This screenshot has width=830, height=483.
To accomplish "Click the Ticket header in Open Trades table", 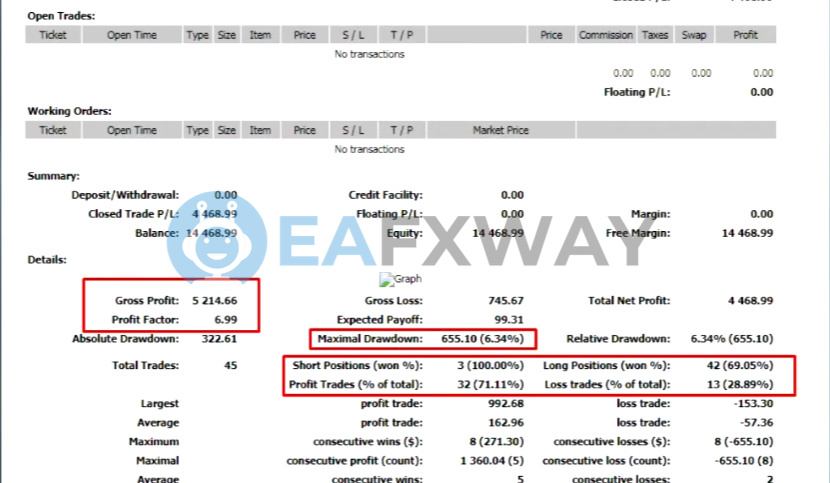I will [52, 35].
